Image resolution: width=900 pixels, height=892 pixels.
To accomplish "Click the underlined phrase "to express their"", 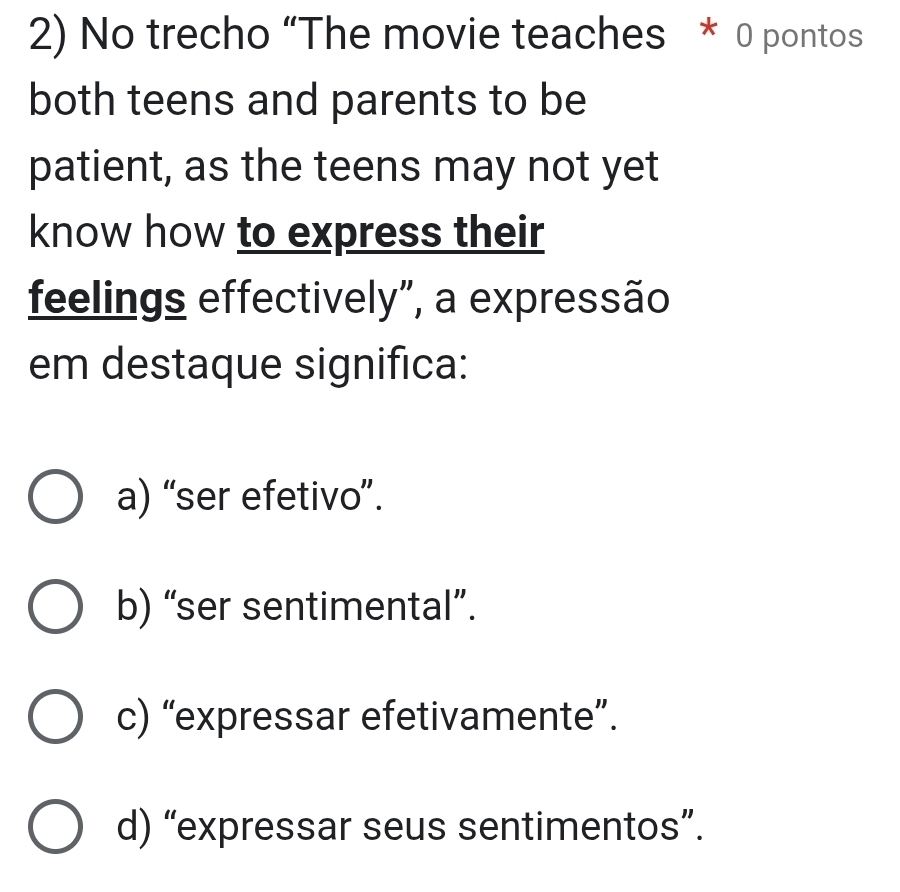I will pos(391,234).
